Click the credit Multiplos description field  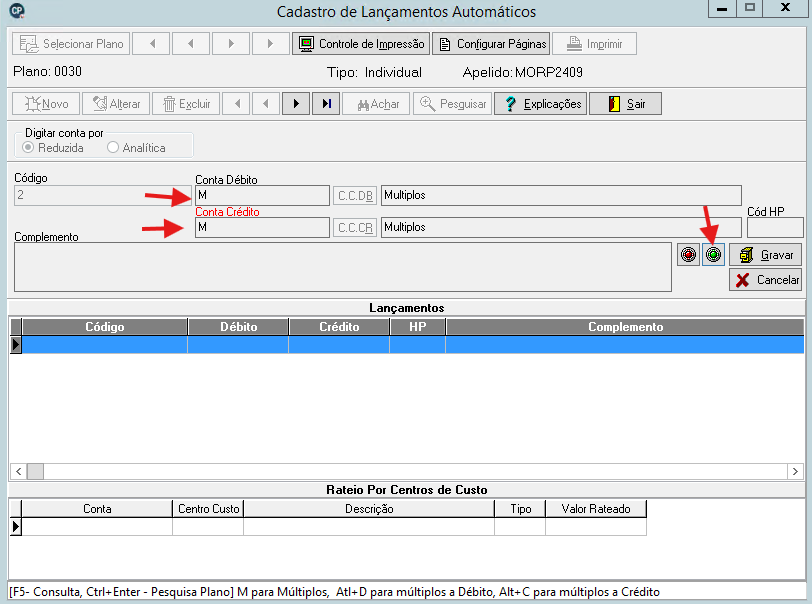click(x=561, y=227)
